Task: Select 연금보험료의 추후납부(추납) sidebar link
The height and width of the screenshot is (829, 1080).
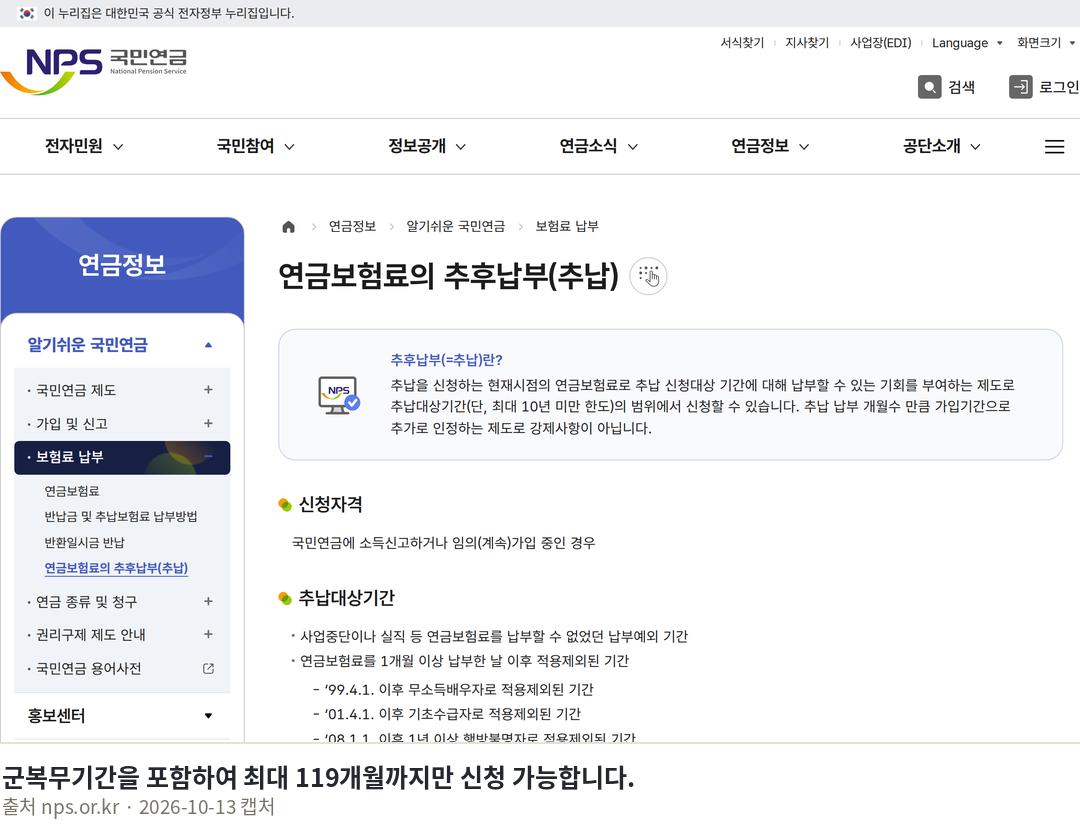Action: point(116,568)
